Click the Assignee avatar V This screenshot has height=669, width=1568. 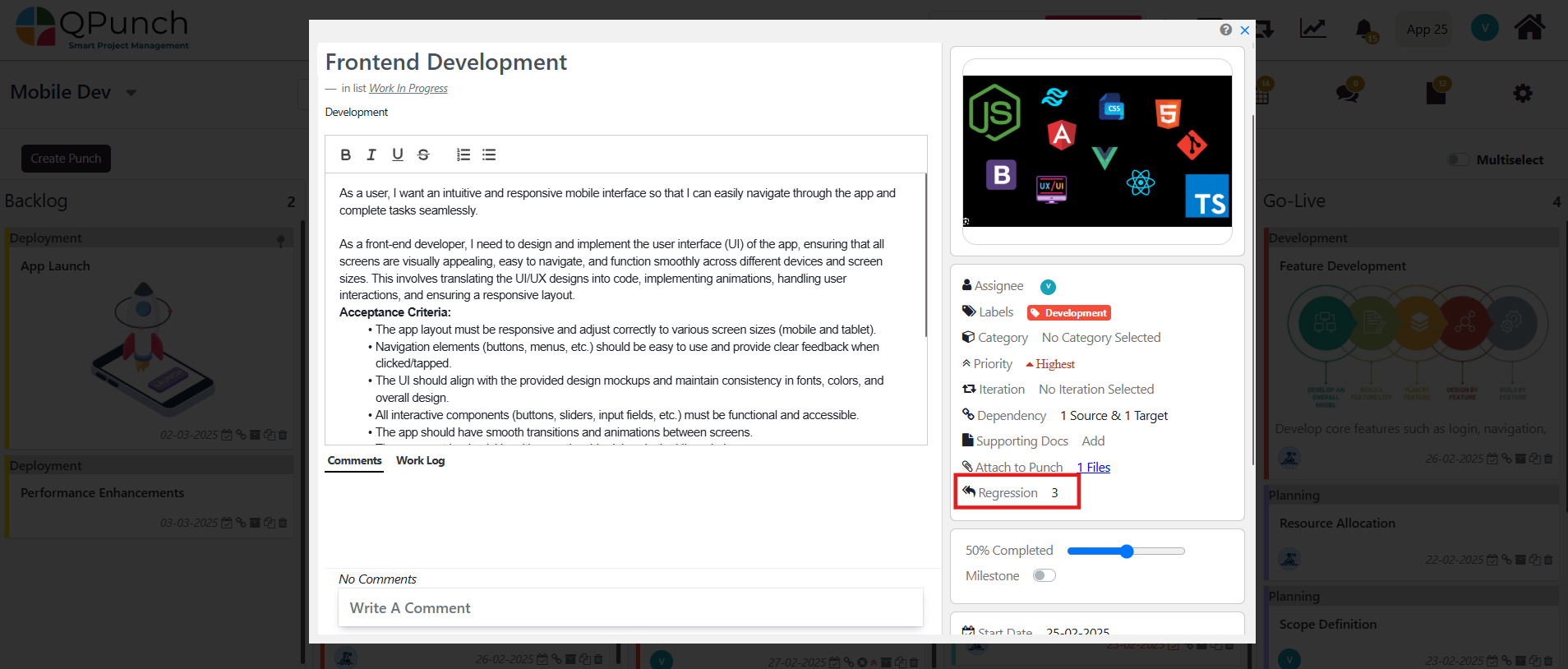point(1048,287)
